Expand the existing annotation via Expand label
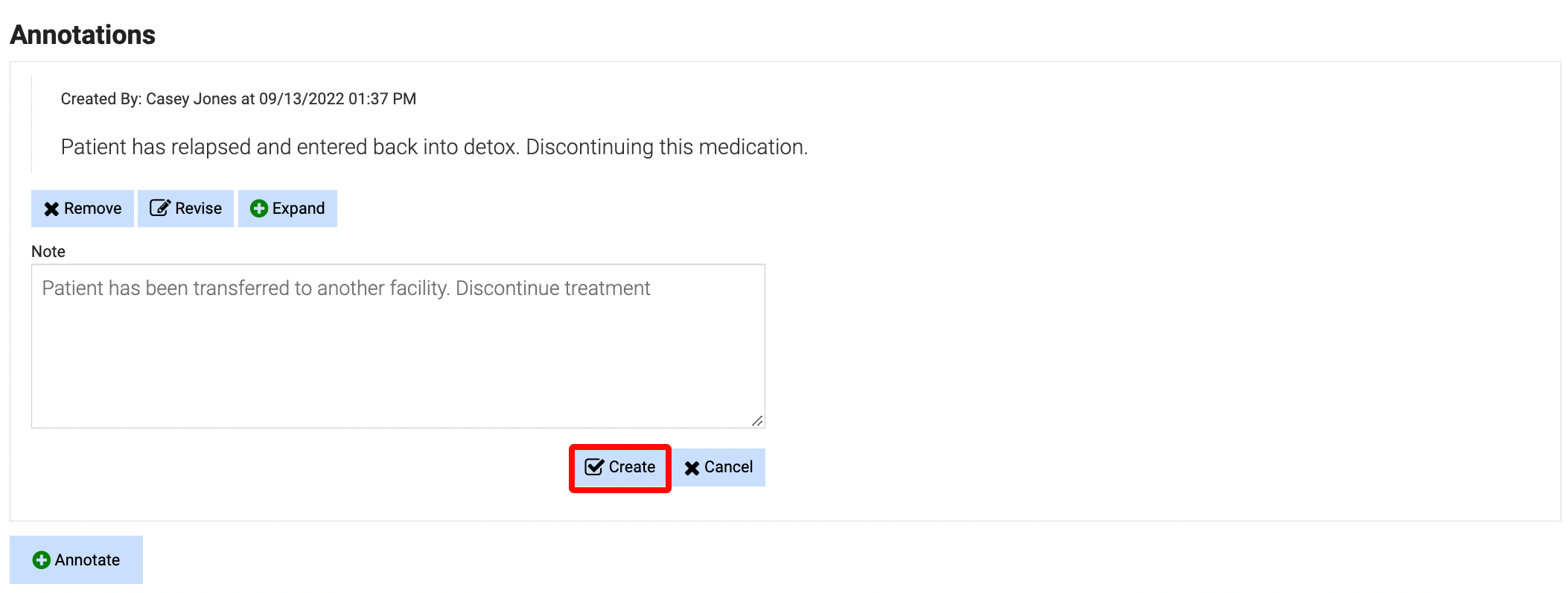This screenshot has width=1568, height=593. (299, 209)
